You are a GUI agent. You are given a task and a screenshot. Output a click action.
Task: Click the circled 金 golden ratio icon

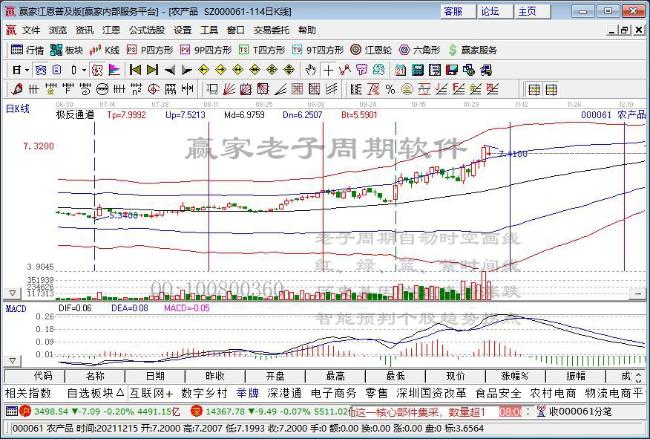pyautogui.click(x=407, y=89)
